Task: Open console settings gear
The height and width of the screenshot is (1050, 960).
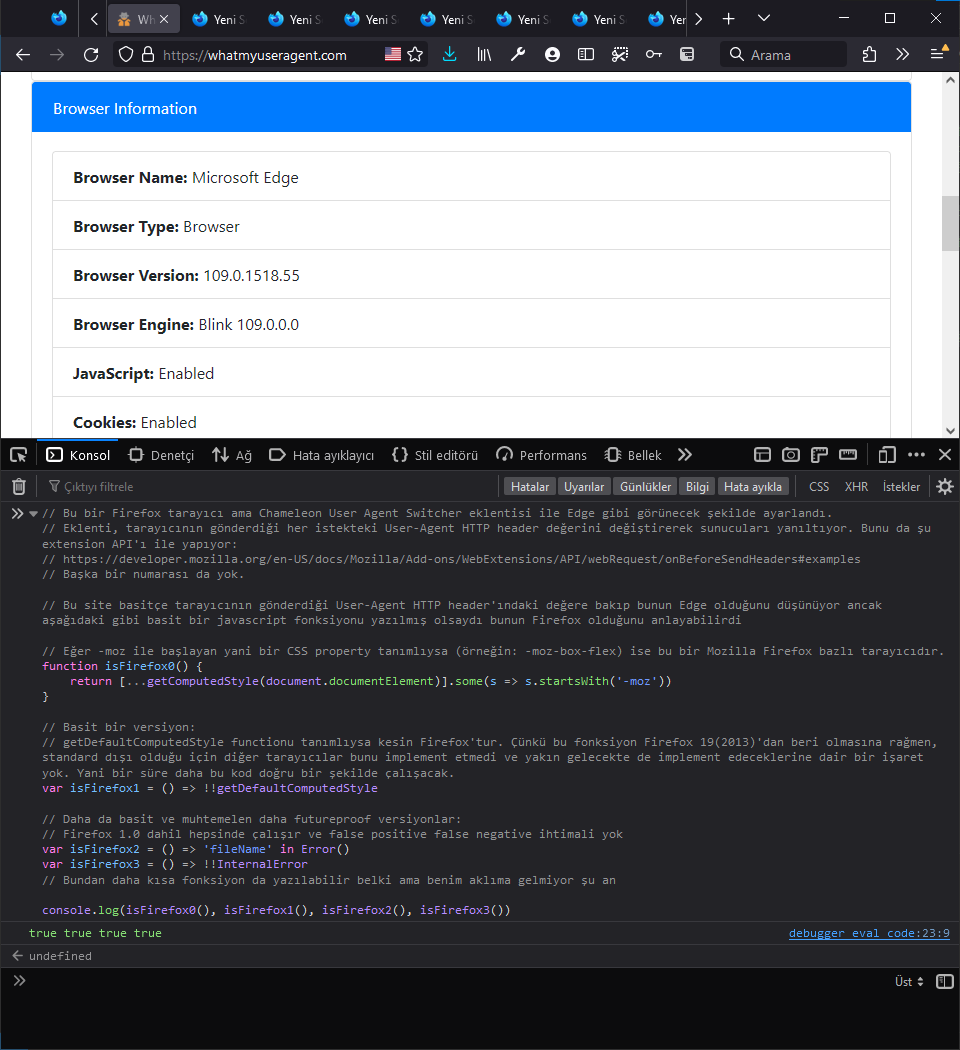Action: (945, 487)
